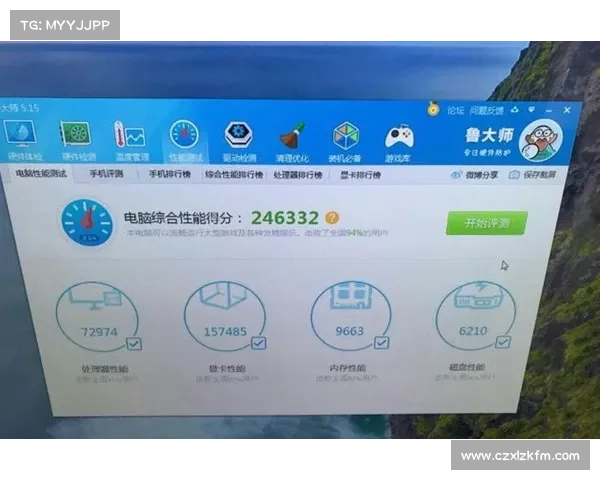Click the orange question mark beside score
Image resolution: width=600 pixels, height=480 pixels.
pyautogui.click(x=332, y=218)
